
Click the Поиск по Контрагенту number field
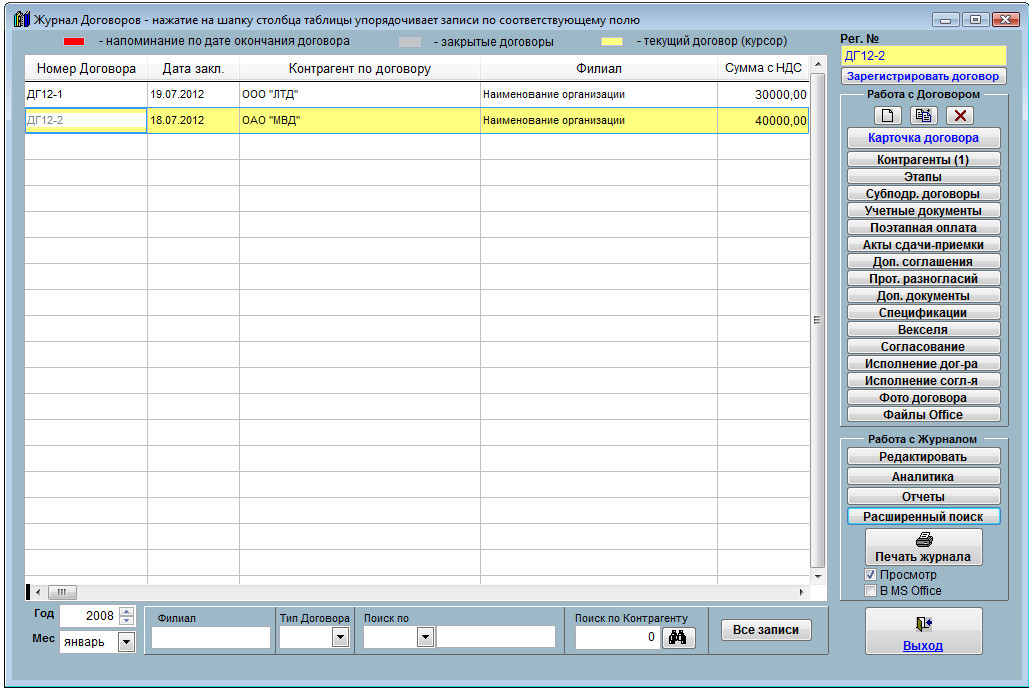click(x=617, y=637)
